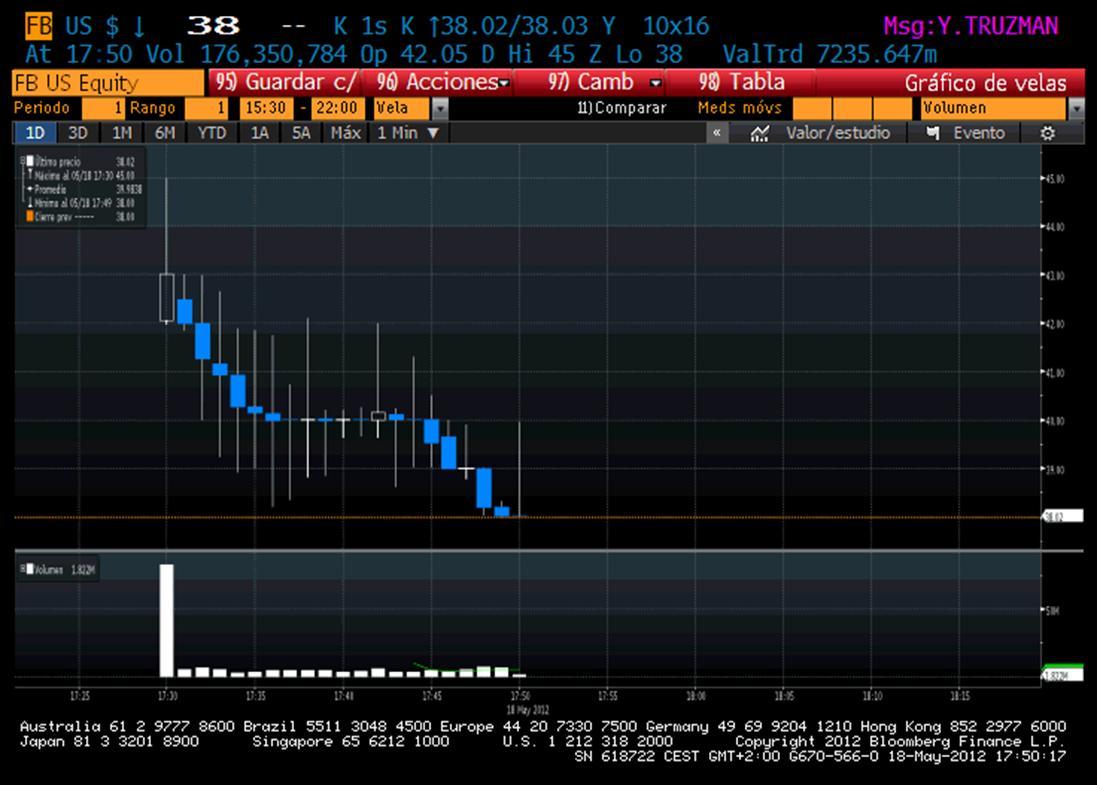
Task: Click the Vela chart type field
Action: click(x=402, y=108)
